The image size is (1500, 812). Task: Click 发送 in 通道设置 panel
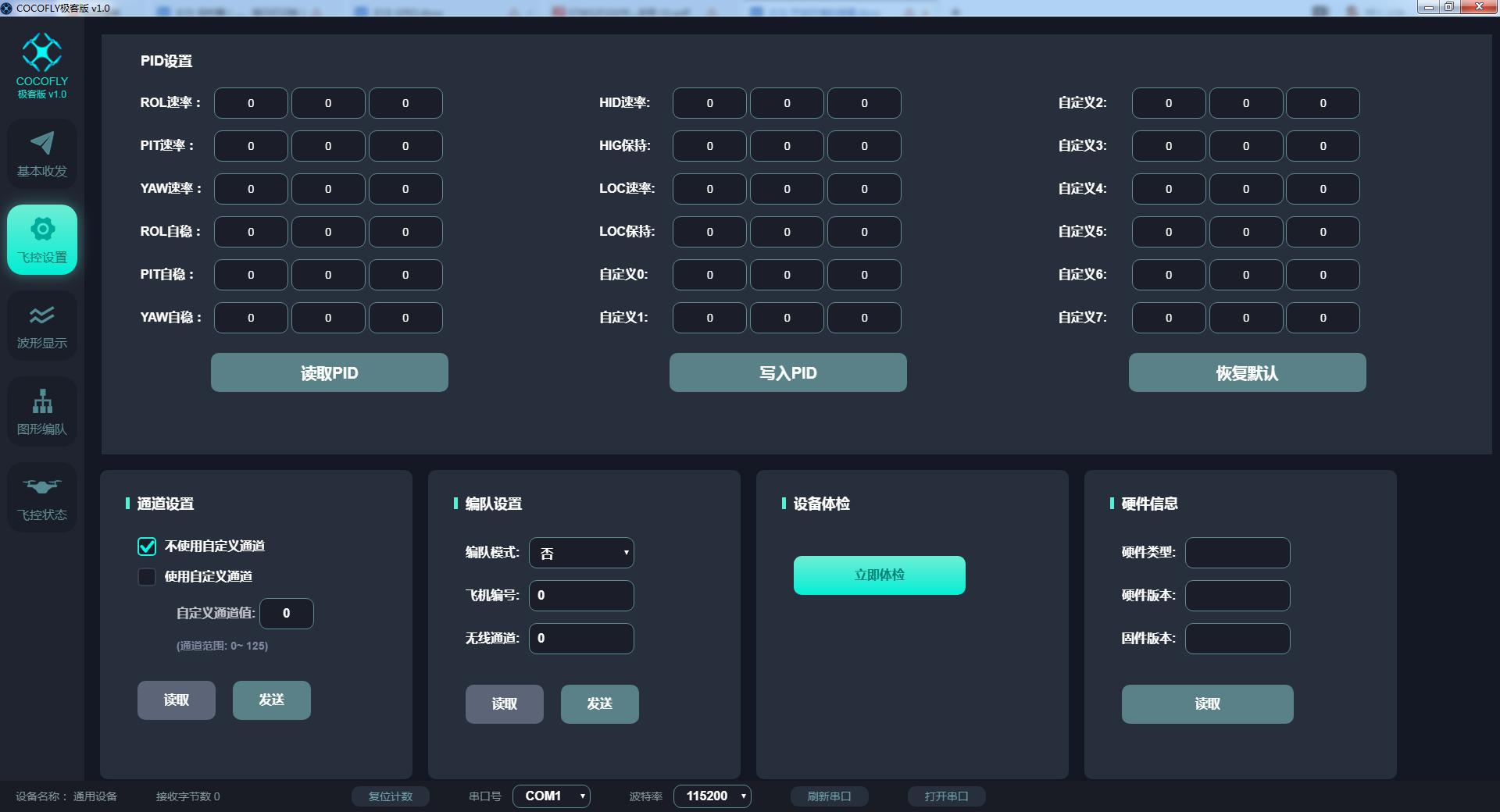pyautogui.click(x=272, y=700)
